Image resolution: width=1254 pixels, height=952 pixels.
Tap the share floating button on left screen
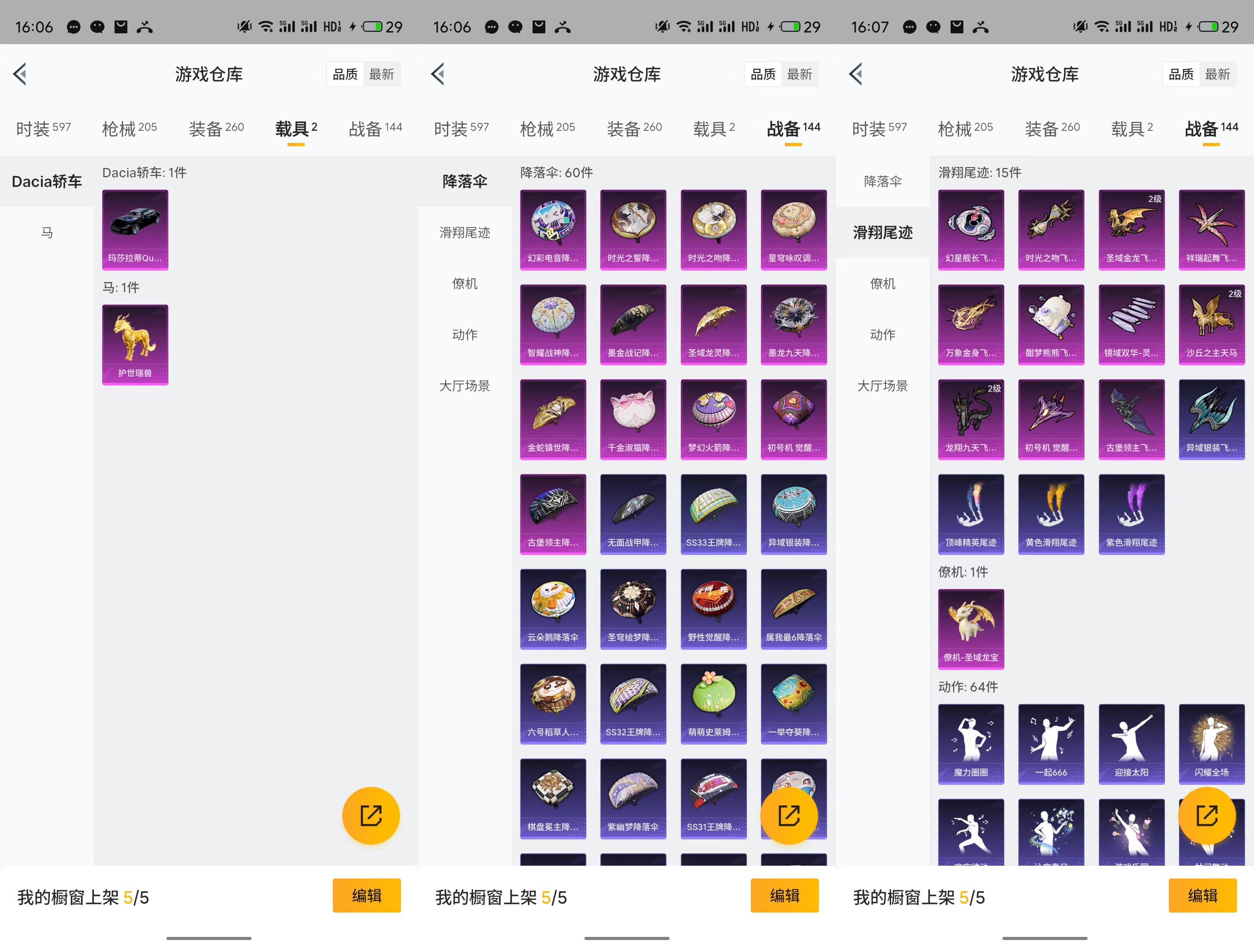pos(371,815)
